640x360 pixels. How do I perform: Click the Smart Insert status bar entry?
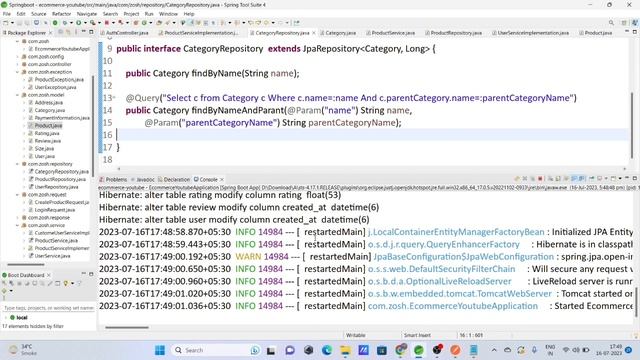tap(417, 335)
